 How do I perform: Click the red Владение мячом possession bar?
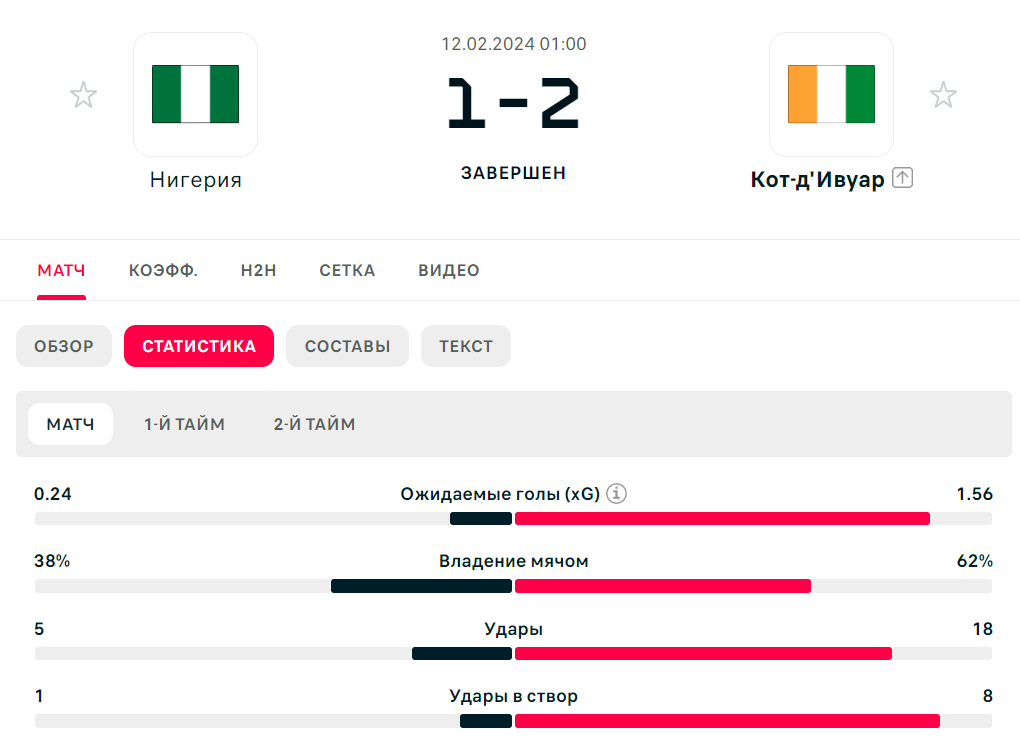click(663, 586)
